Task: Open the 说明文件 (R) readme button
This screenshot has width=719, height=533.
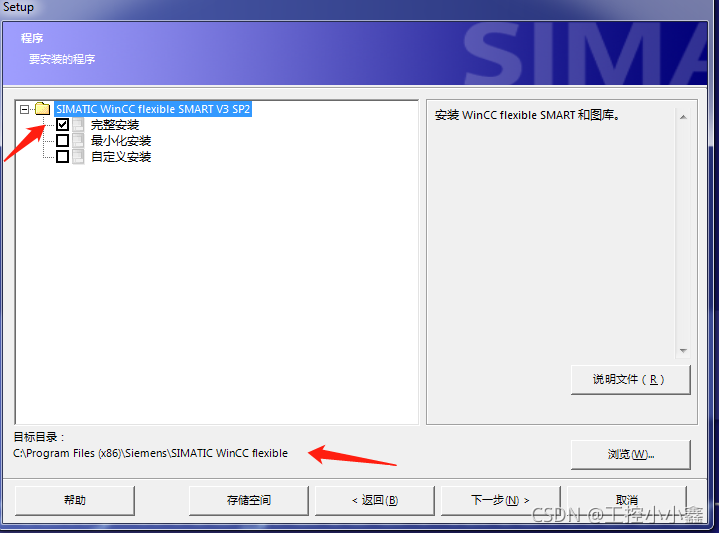Action: (630, 379)
